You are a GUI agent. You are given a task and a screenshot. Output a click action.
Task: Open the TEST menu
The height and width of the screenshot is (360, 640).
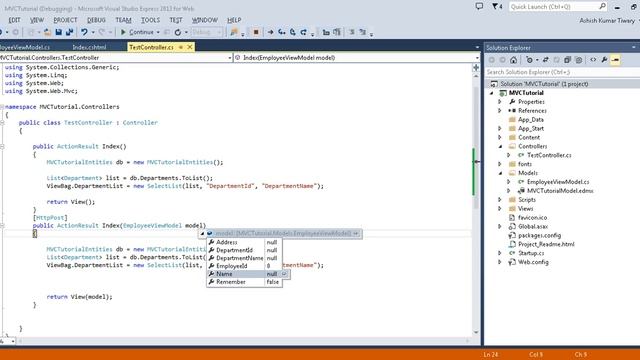176,20
